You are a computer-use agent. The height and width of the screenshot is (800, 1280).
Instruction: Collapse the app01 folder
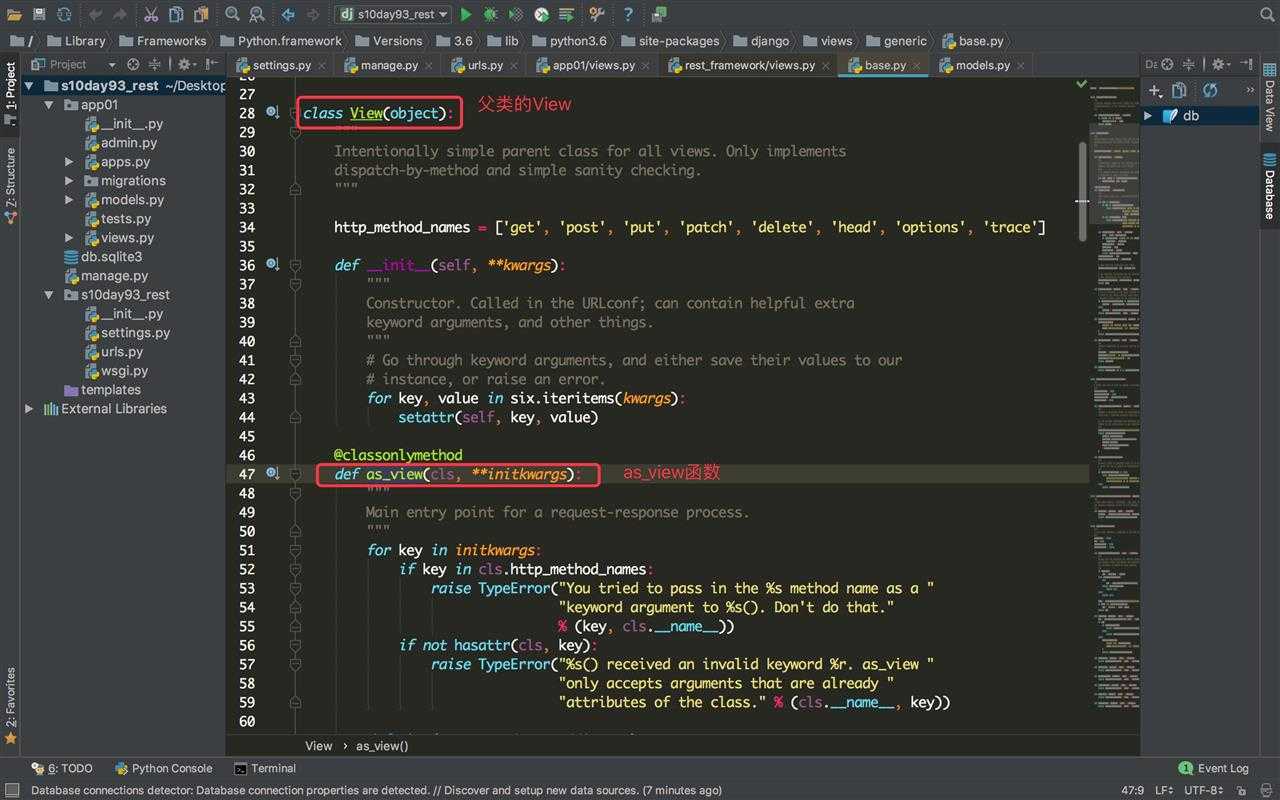pos(49,105)
